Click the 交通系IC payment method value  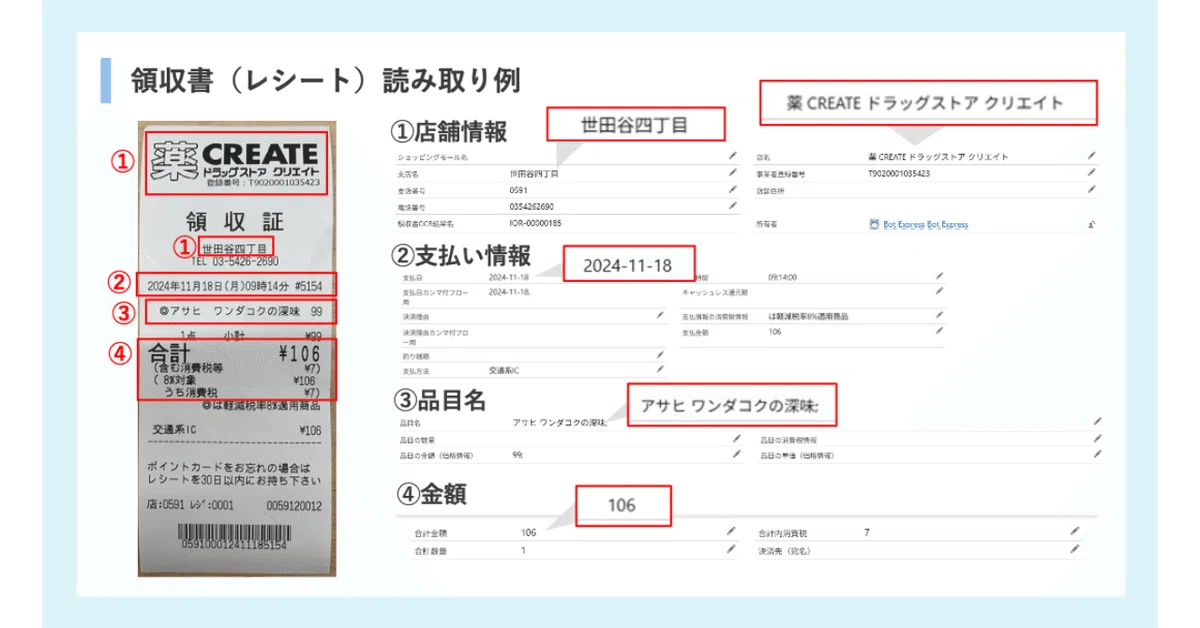pos(502,370)
